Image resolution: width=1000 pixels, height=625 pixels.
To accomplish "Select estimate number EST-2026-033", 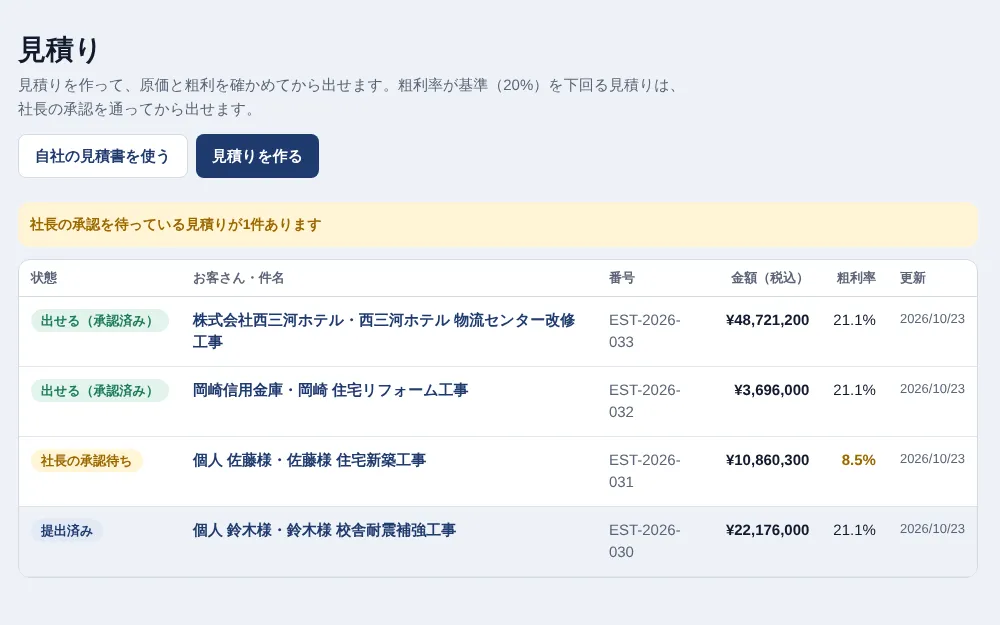I will [x=645, y=331].
